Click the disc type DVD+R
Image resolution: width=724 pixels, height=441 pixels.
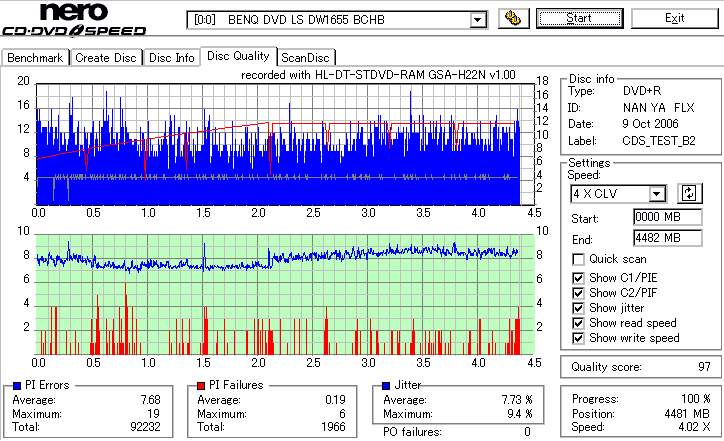tap(642, 91)
